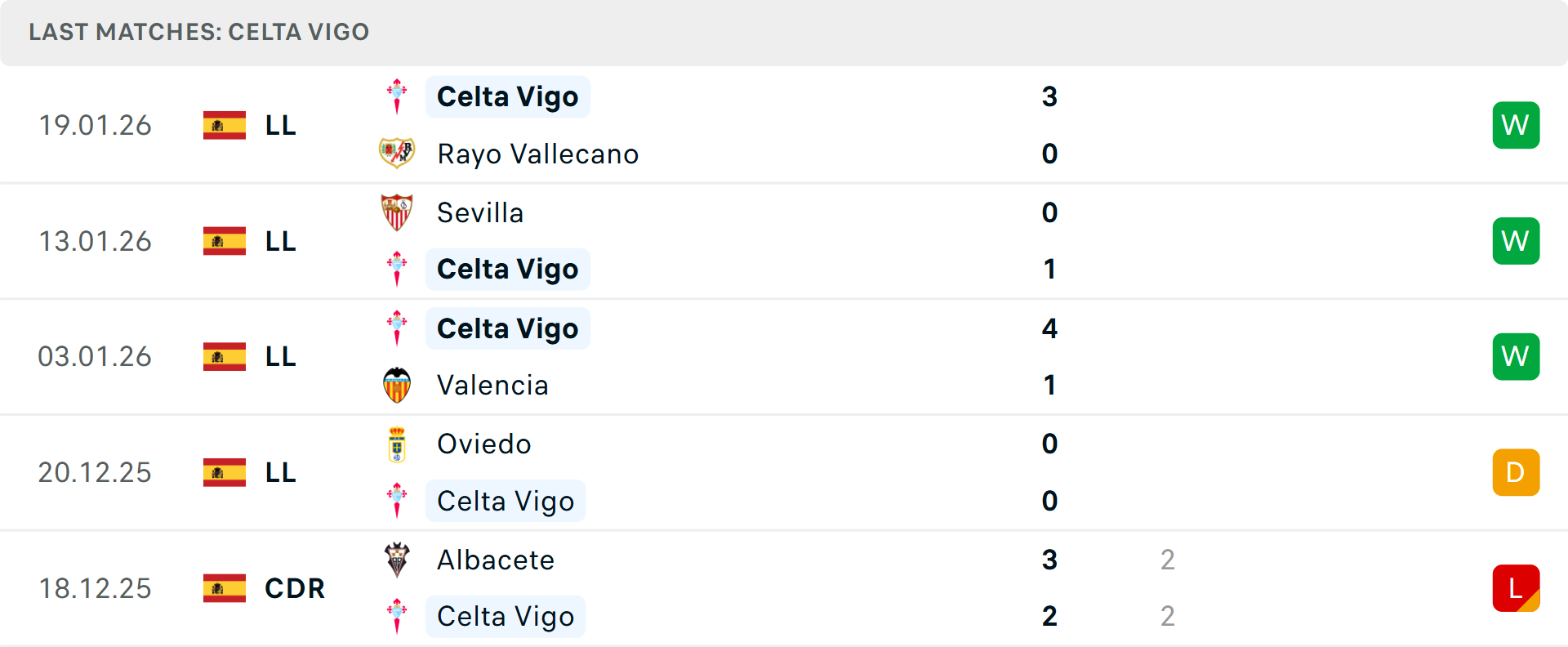Click Spain flag on 19.01.26 row
1568x647 pixels.
pyautogui.click(x=225, y=125)
